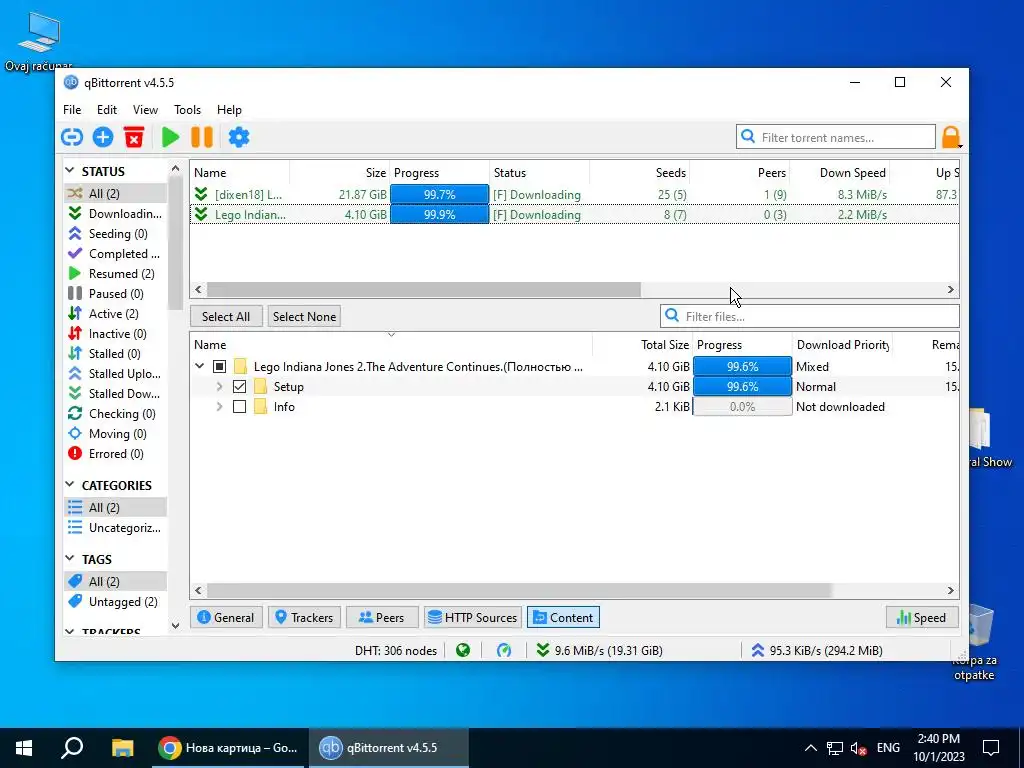This screenshot has width=1024, height=768.
Task: Toggle the Setup folder checkbox
Action: click(240, 387)
